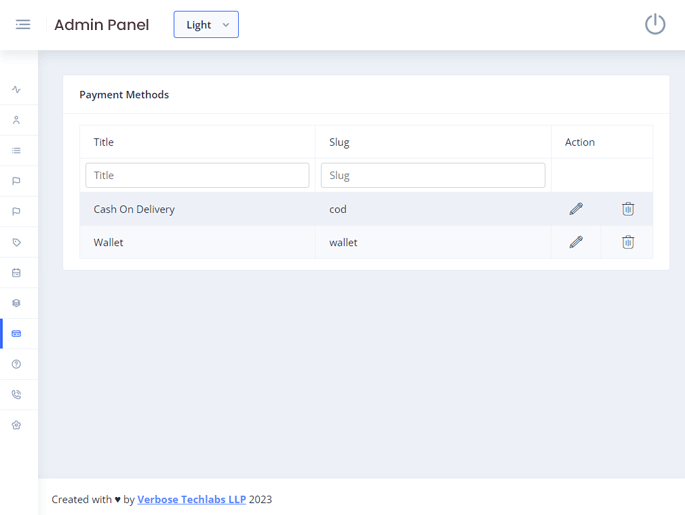Edit the Cash On Delivery payment method
The image size is (685, 515).
[576, 209]
